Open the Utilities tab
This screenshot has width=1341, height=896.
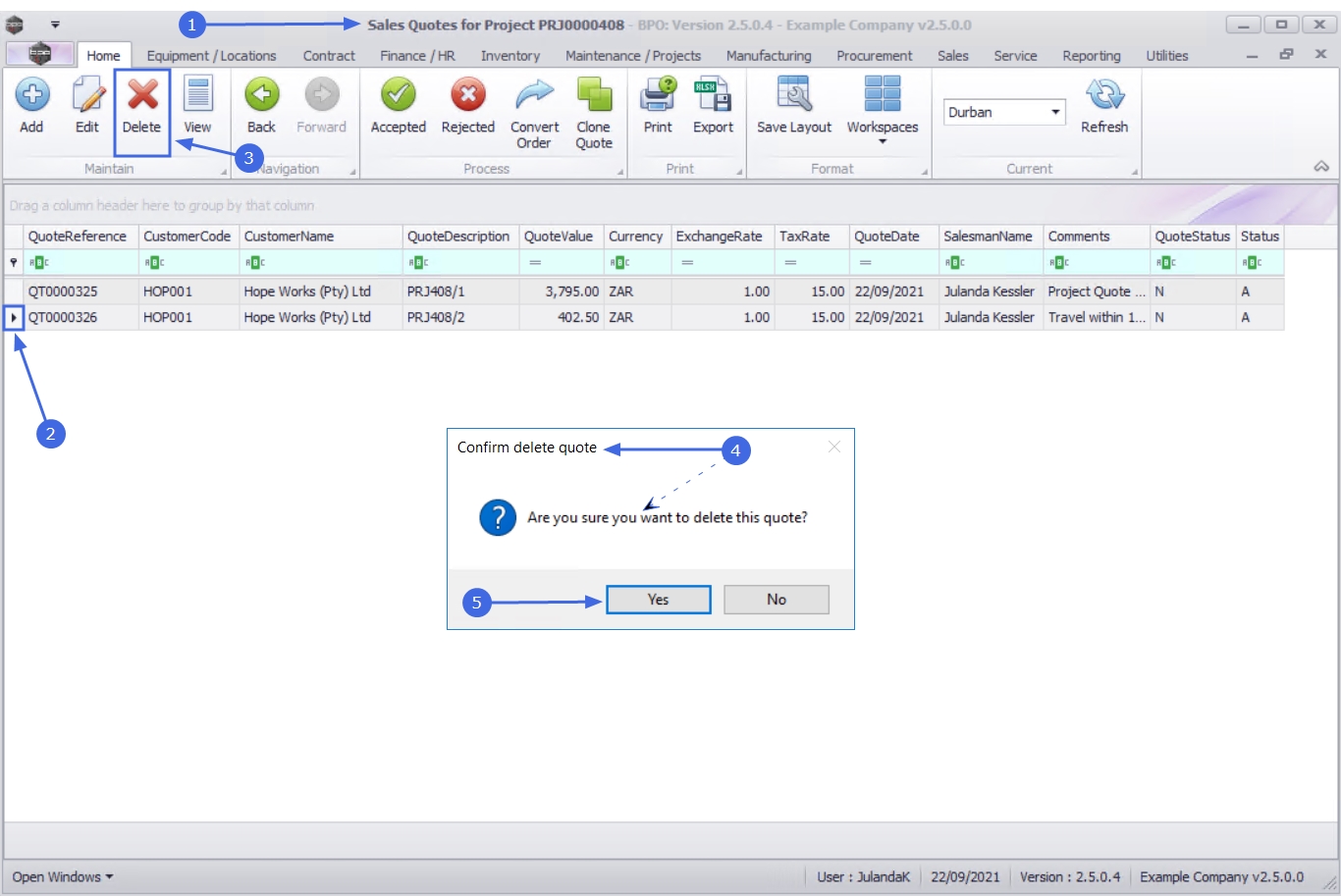(x=1166, y=56)
